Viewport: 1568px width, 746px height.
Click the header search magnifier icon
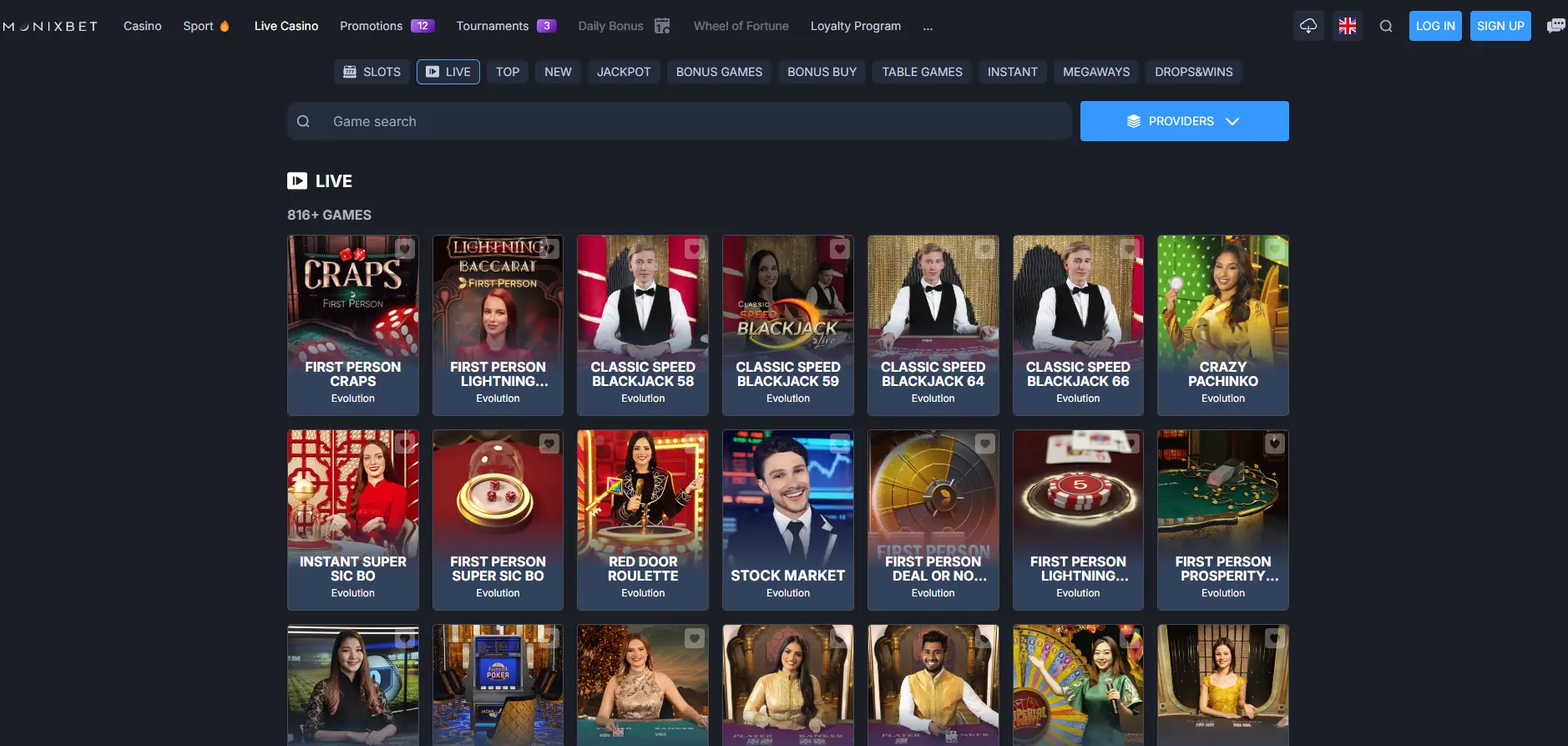point(1386,26)
